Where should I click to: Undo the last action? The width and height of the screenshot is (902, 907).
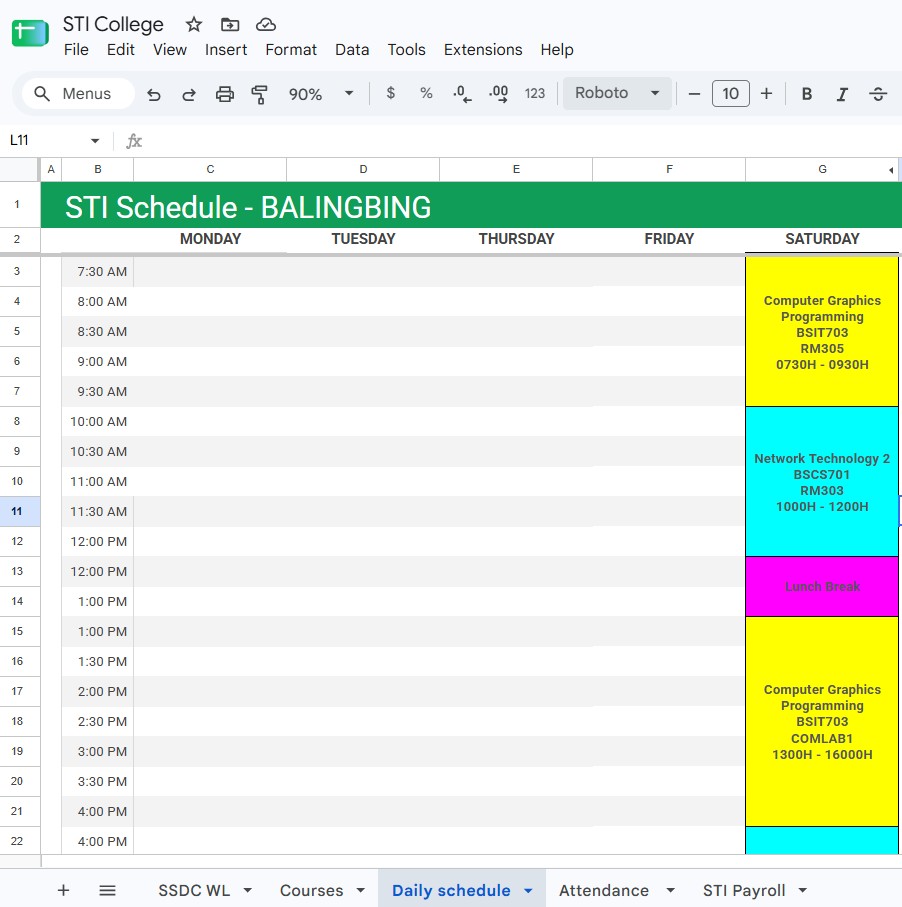click(154, 94)
